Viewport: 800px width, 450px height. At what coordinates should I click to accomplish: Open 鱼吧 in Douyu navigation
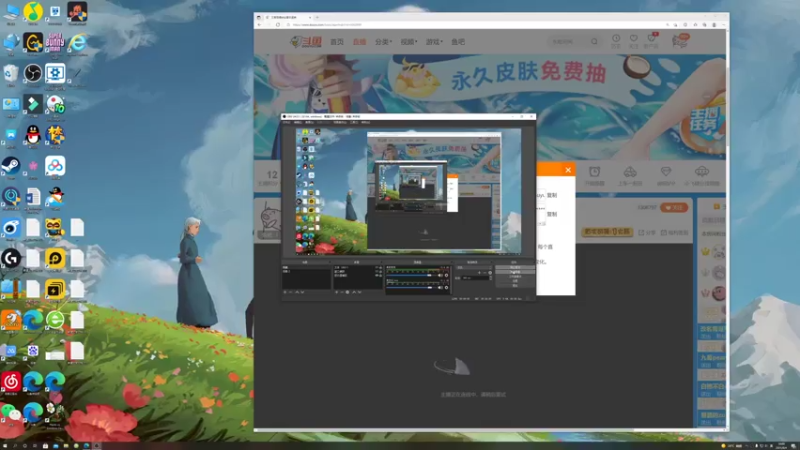[458, 42]
